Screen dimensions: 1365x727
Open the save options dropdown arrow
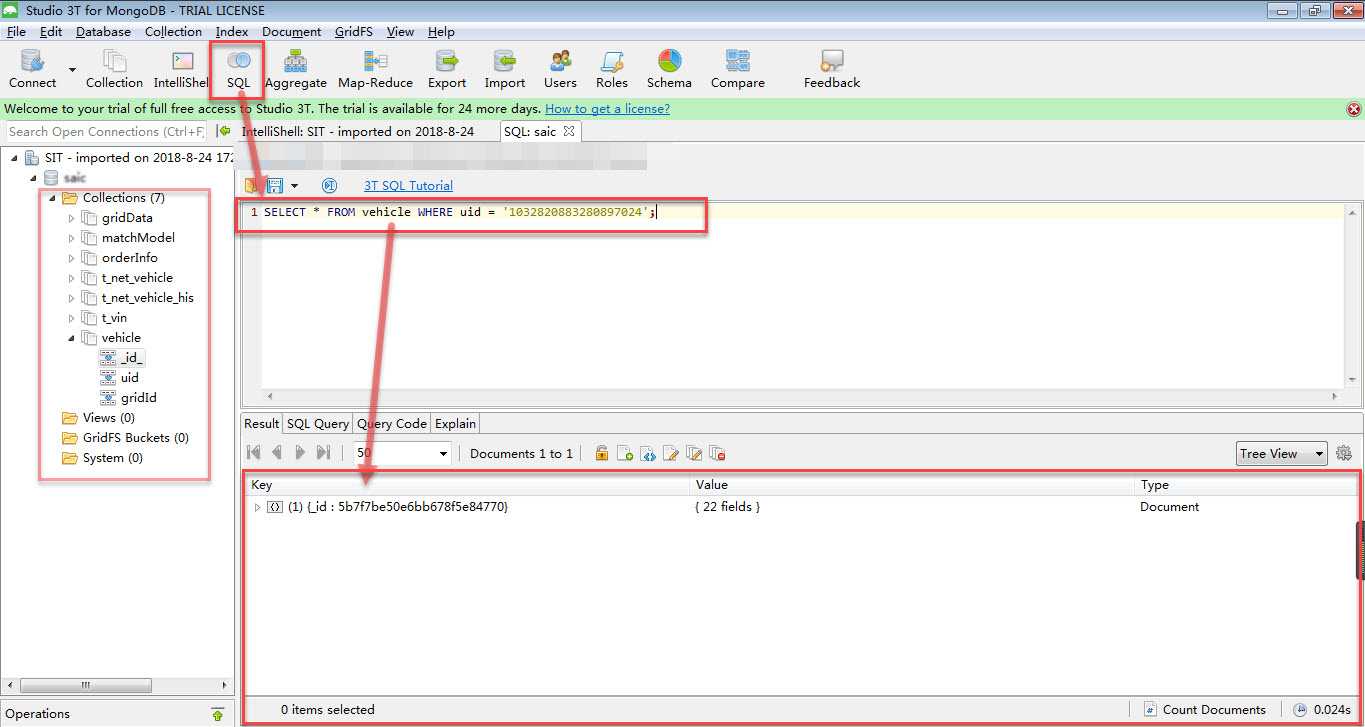click(294, 186)
